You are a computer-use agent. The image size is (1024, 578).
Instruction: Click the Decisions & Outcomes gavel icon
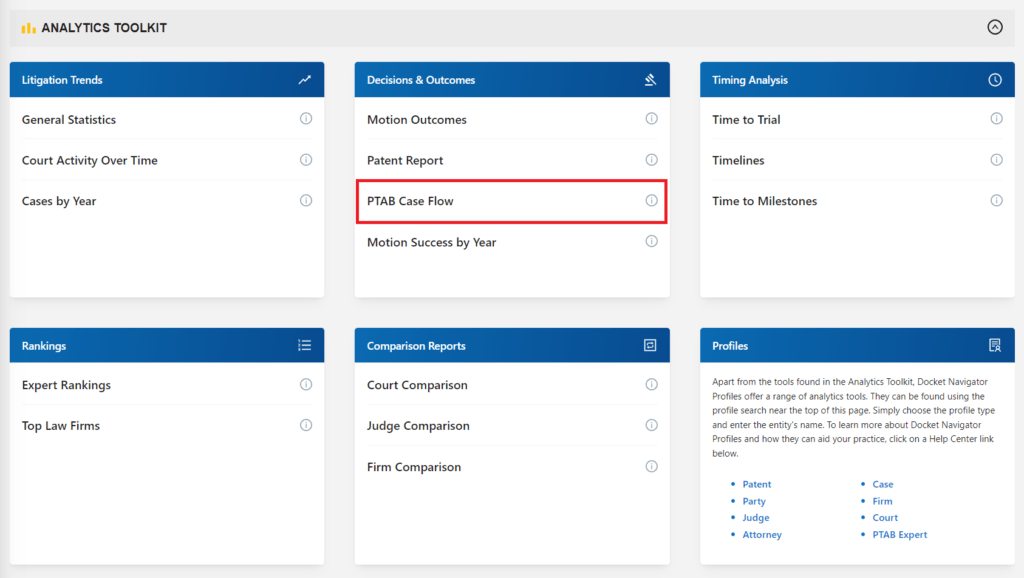click(x=650, y=80)
